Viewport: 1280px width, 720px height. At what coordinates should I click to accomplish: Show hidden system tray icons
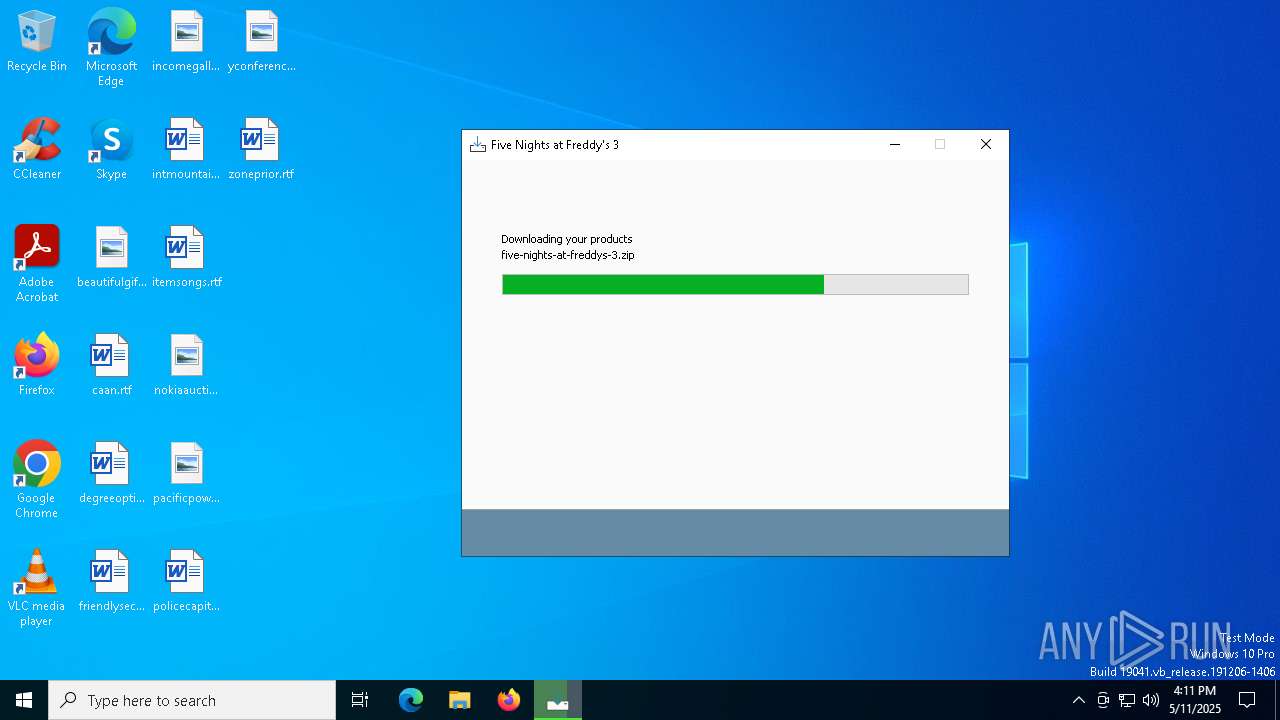(x=1078, y=700)
